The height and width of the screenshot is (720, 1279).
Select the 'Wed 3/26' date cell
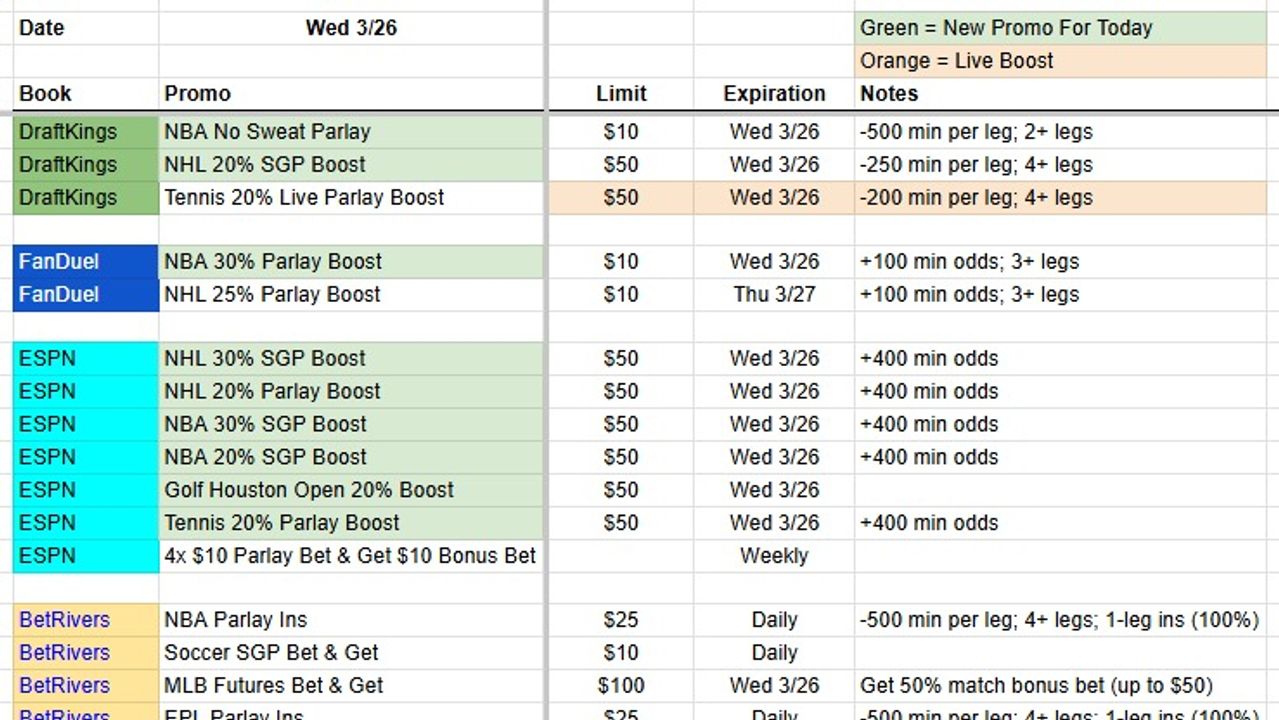point(351,28)
